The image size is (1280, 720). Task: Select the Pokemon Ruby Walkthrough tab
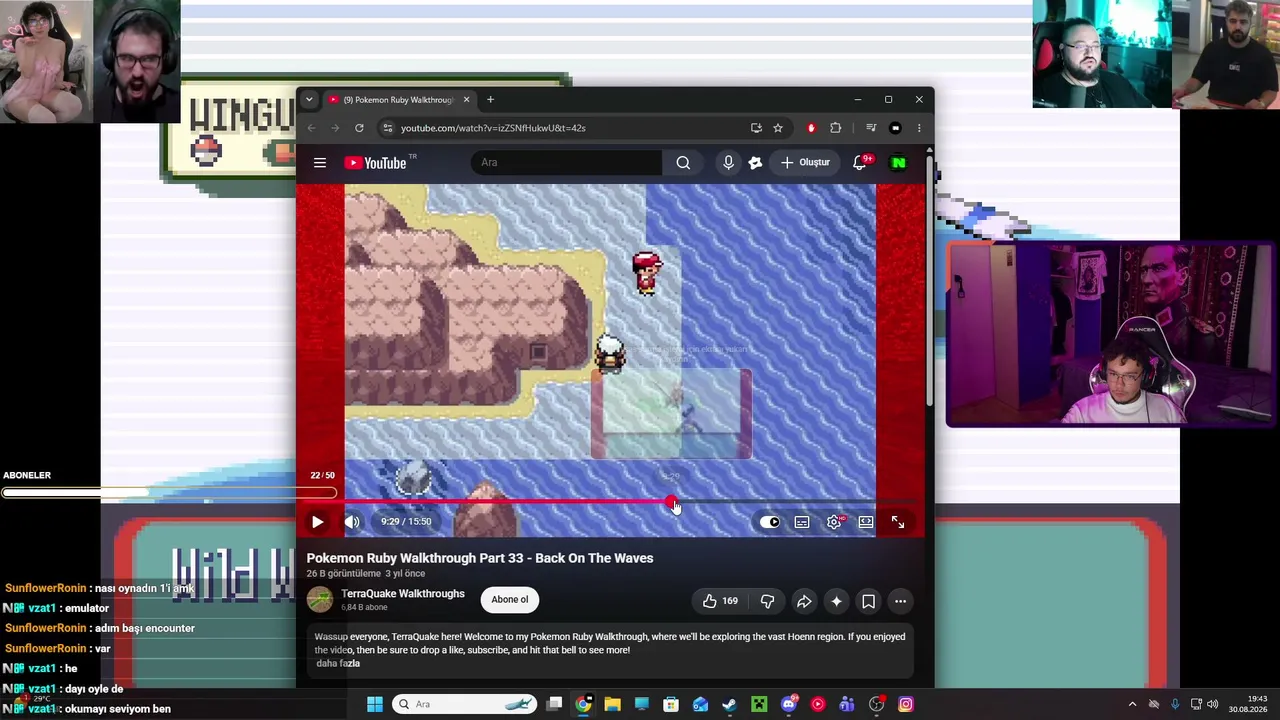pyautogui.click(x=399, y=100)
